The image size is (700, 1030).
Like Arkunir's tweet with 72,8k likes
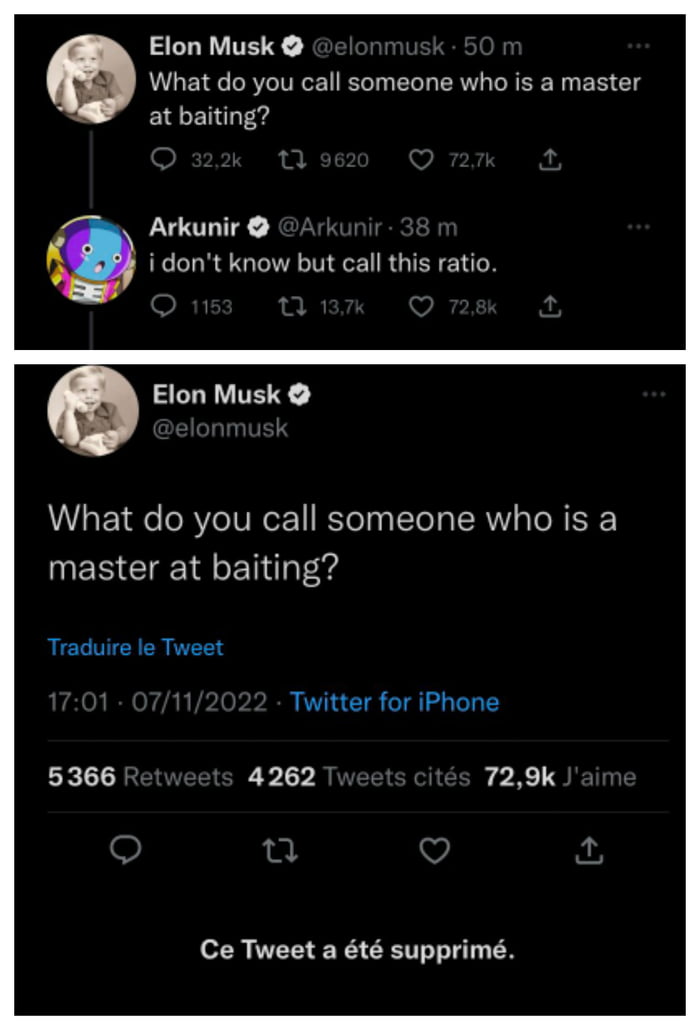[424, 307]
